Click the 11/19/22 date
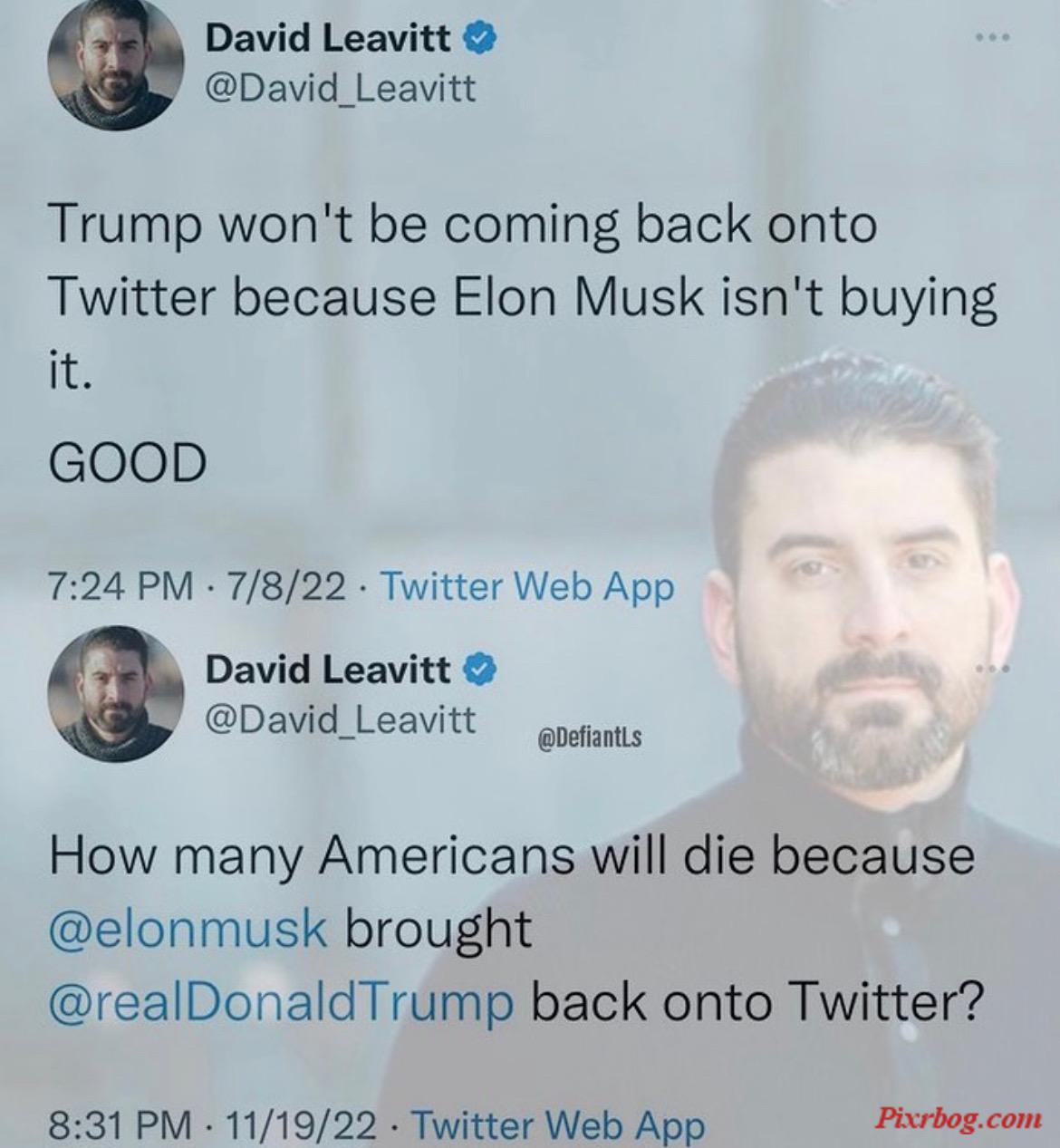Viewport: 1060px width, 1148px height. (x=301, y=1126)
